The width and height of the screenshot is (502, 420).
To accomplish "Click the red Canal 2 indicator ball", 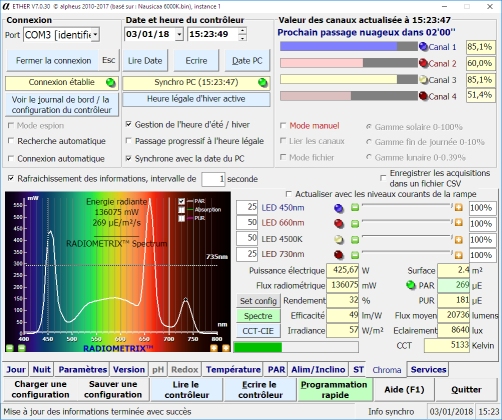I will click(423, 63).
